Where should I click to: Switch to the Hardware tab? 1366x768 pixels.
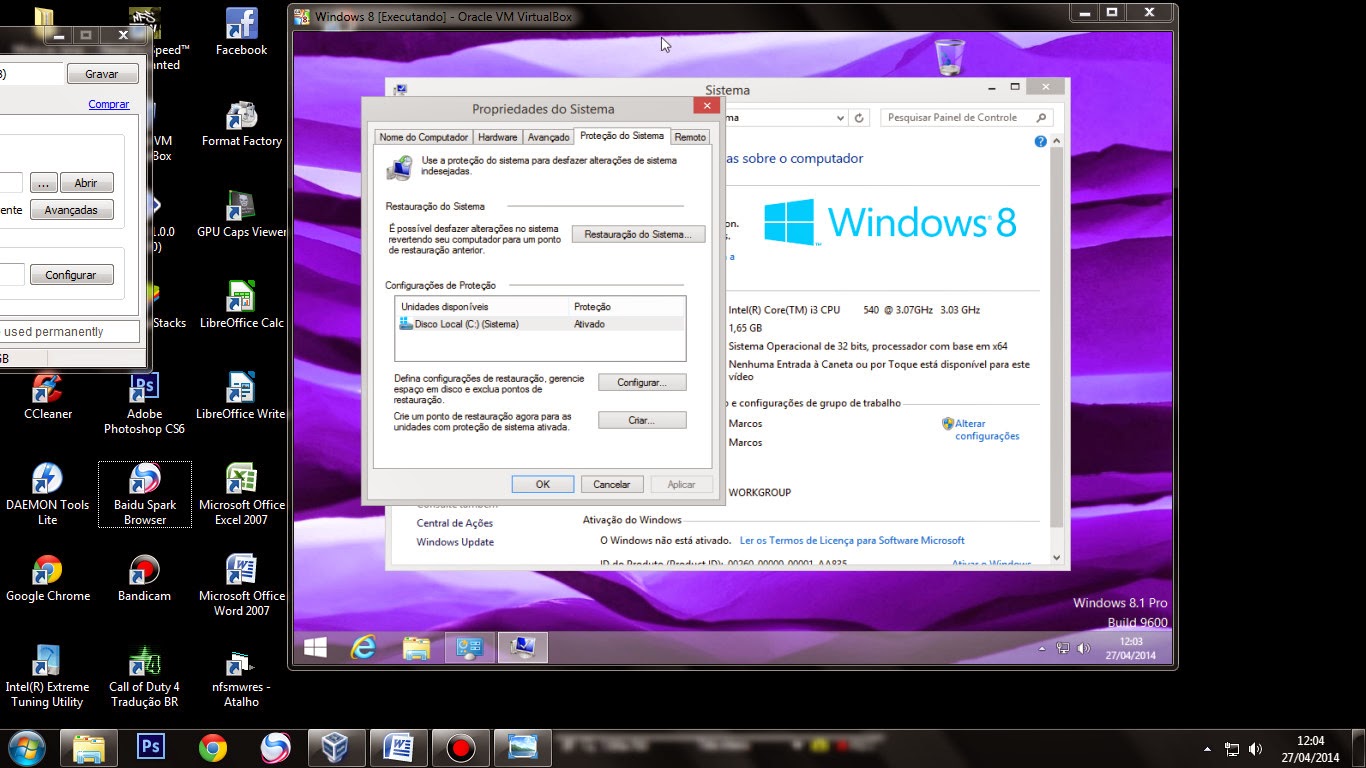tap(497, 137)
